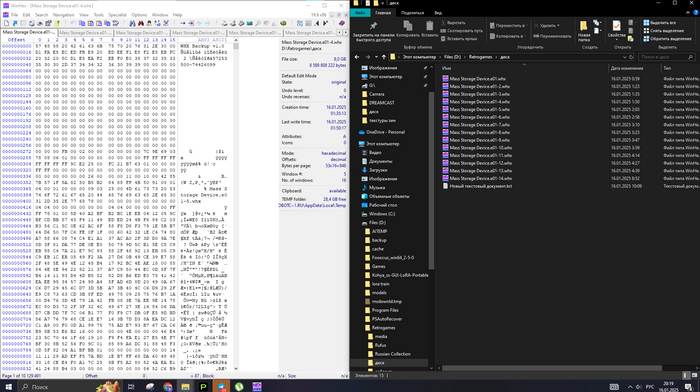
Task: Click the Explorer horizontal scrollbar
Action: tap(552, 368)
